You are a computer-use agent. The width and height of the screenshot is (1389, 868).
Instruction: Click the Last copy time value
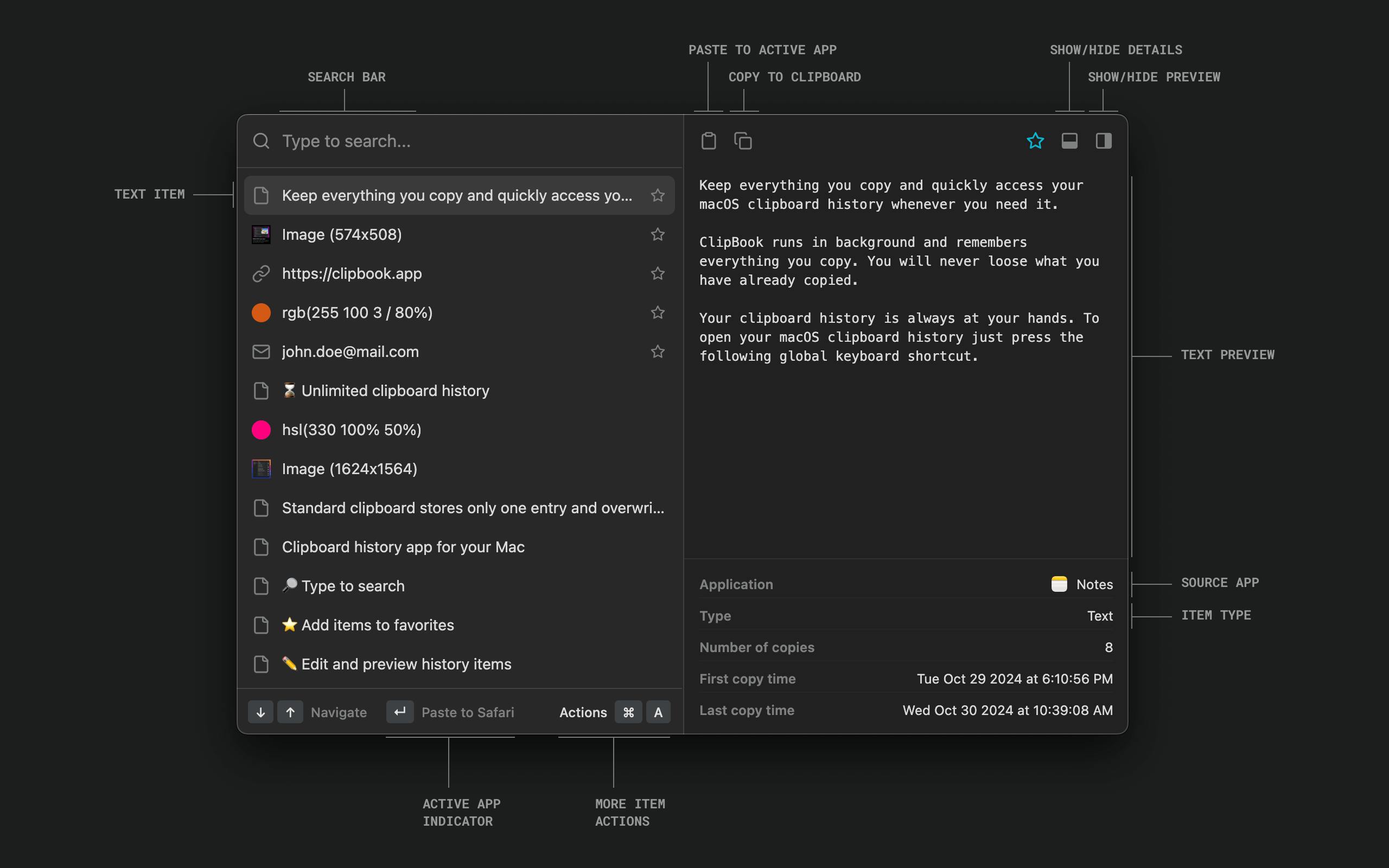[1008, 710]
